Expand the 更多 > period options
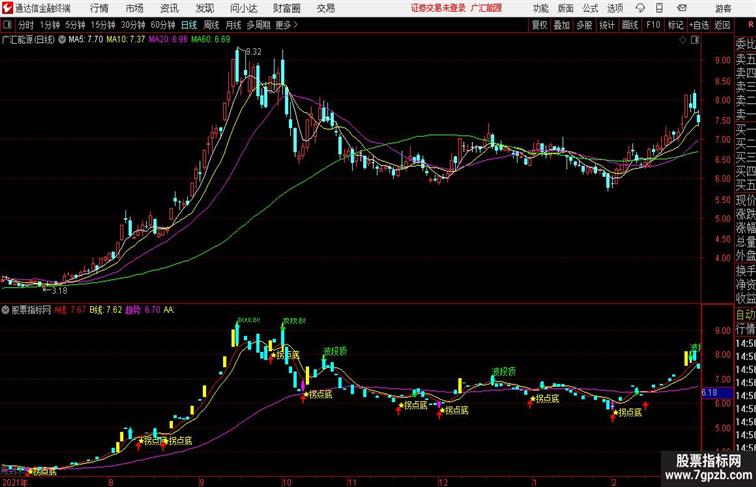The width and height of the screenshot is (756, 487). [x=286, y=25]
